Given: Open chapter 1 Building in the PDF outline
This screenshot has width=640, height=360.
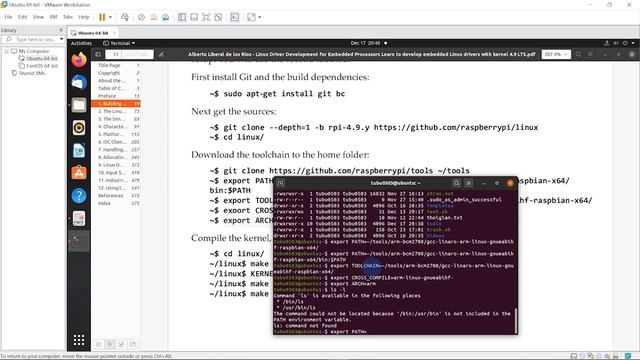Looking at the screenshot, I should 116,104.
